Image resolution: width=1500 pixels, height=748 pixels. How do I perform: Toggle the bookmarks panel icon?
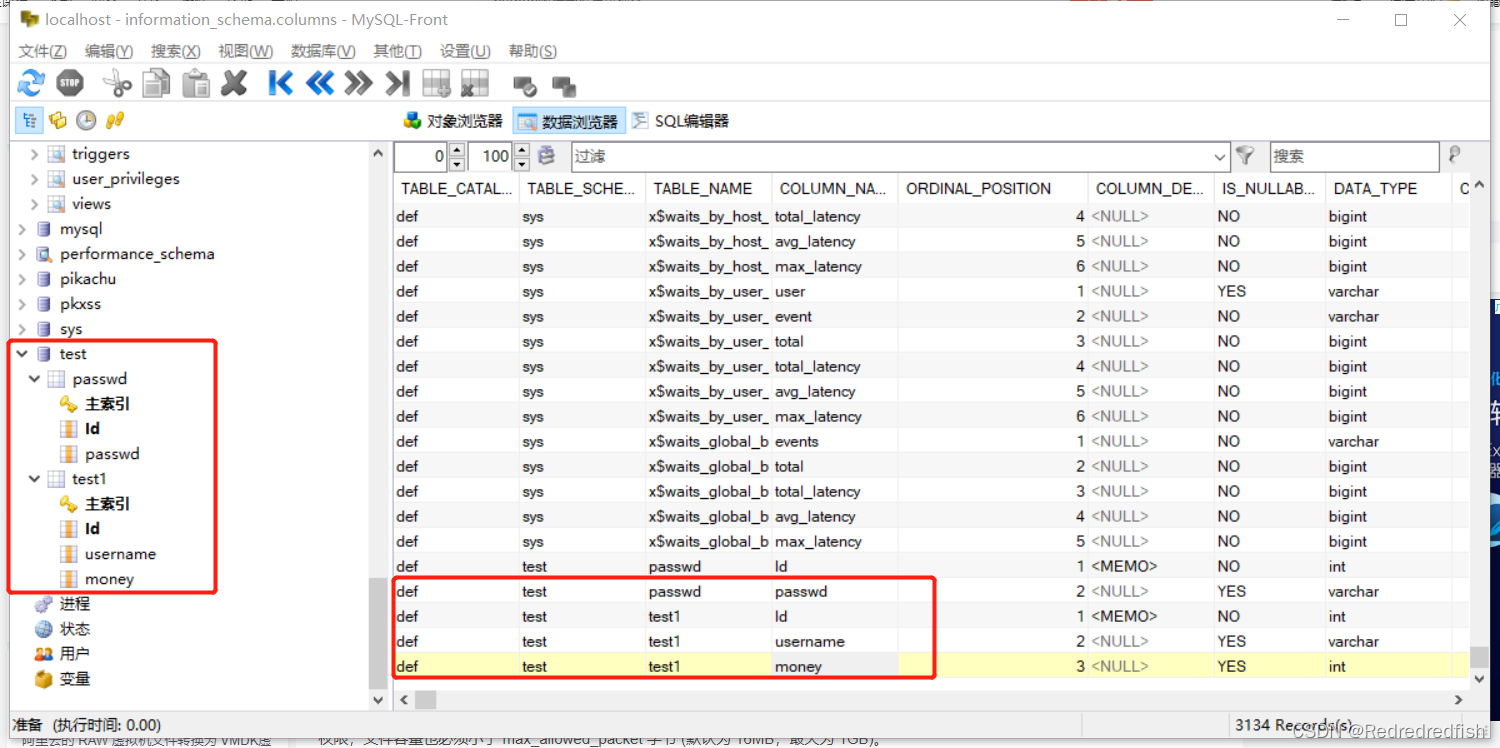58,121
